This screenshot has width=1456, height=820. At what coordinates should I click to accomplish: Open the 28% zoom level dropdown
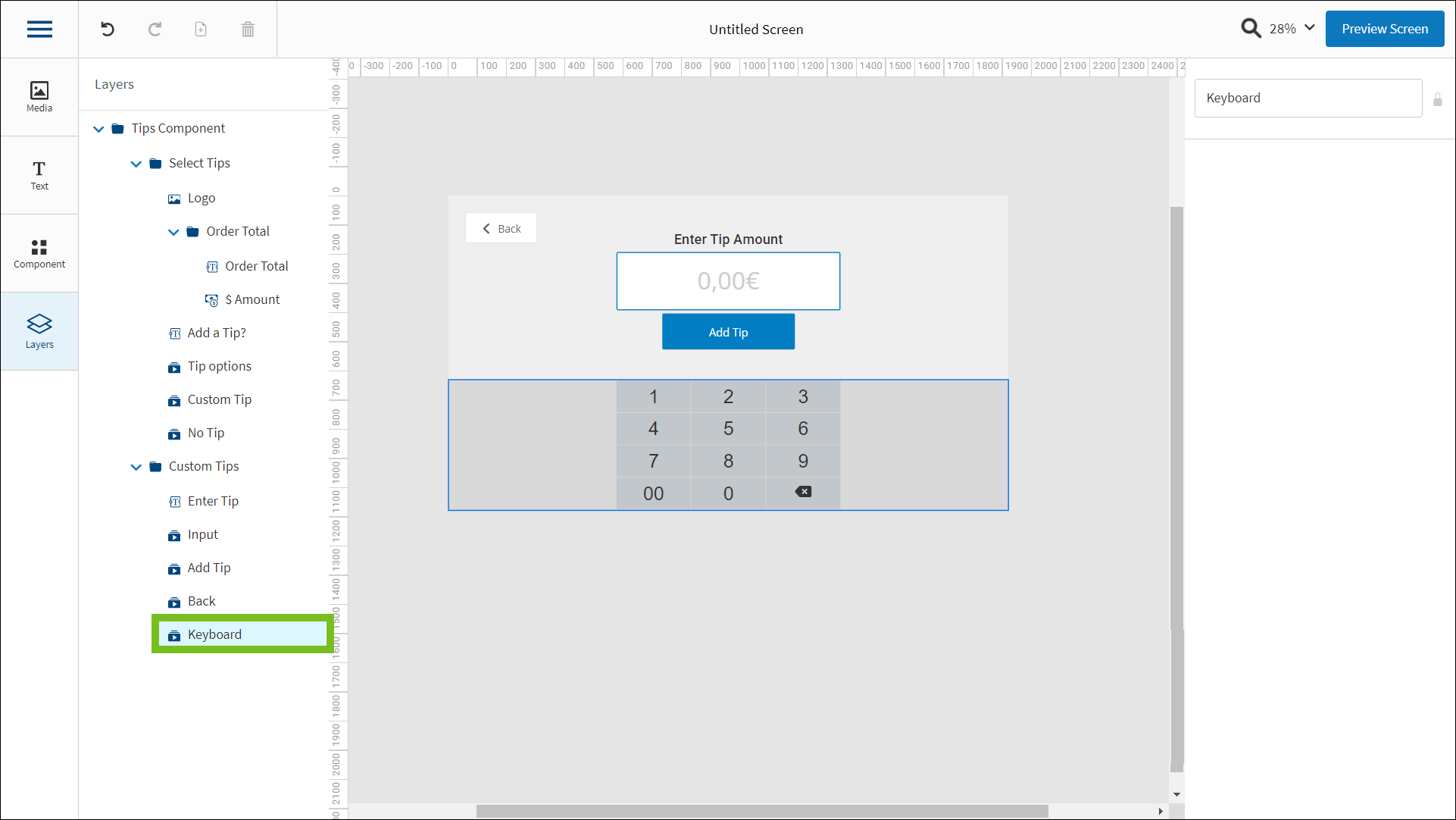[1292, 29]
